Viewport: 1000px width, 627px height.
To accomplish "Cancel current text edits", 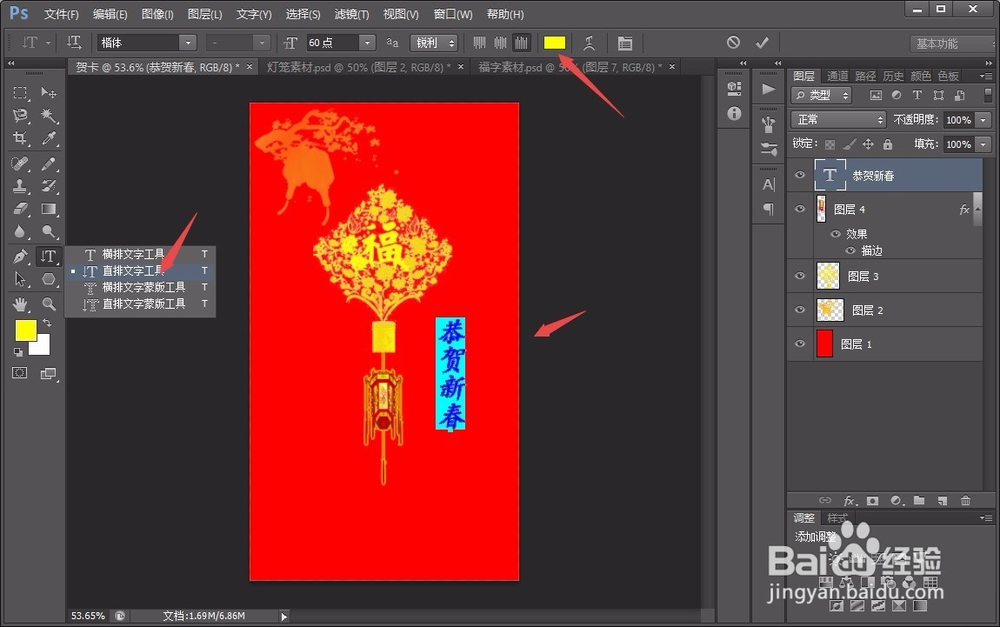I will (733, 42).
